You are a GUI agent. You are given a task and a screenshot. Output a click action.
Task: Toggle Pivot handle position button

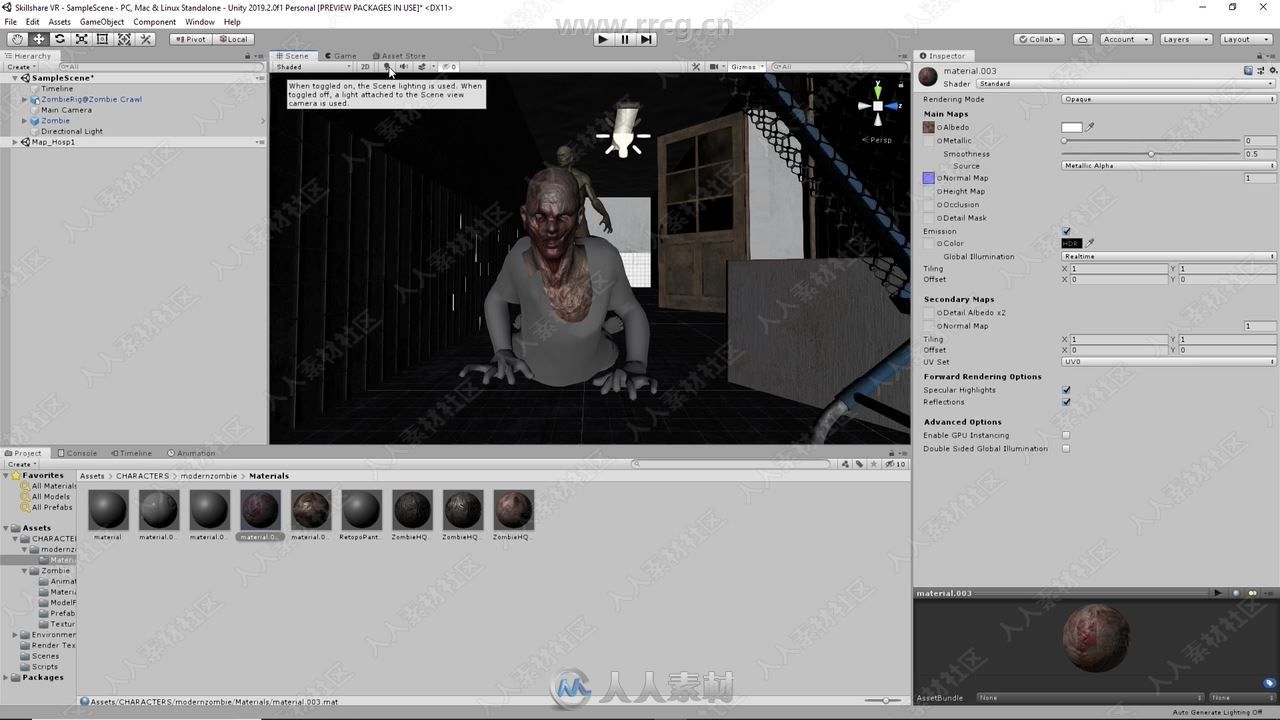[x=190, y=39]
